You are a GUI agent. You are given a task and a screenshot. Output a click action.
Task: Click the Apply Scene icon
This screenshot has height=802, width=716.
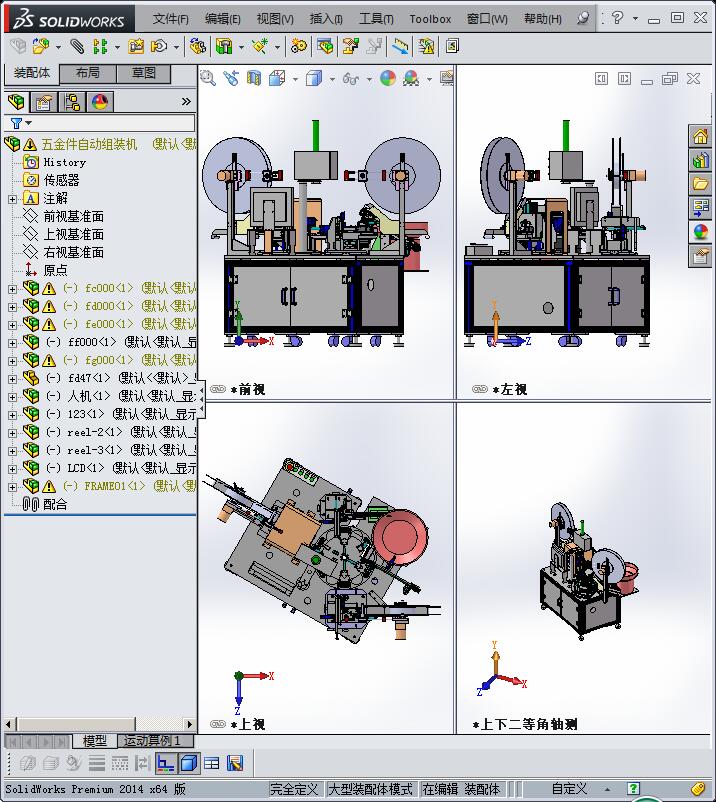(x=411, y=78)
